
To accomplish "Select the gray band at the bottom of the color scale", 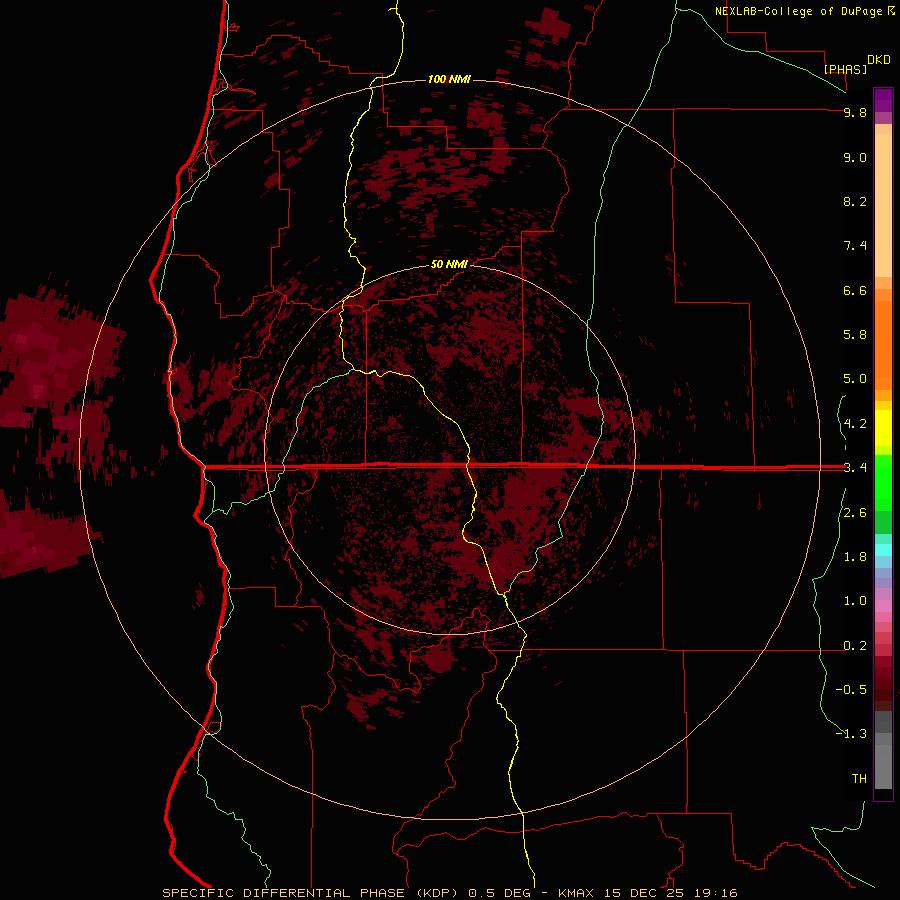I will [x=883, y=761].
